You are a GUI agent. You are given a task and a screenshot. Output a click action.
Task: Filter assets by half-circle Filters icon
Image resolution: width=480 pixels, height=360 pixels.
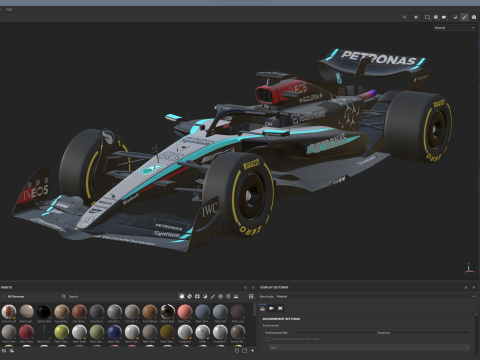(x=205, y=296)
